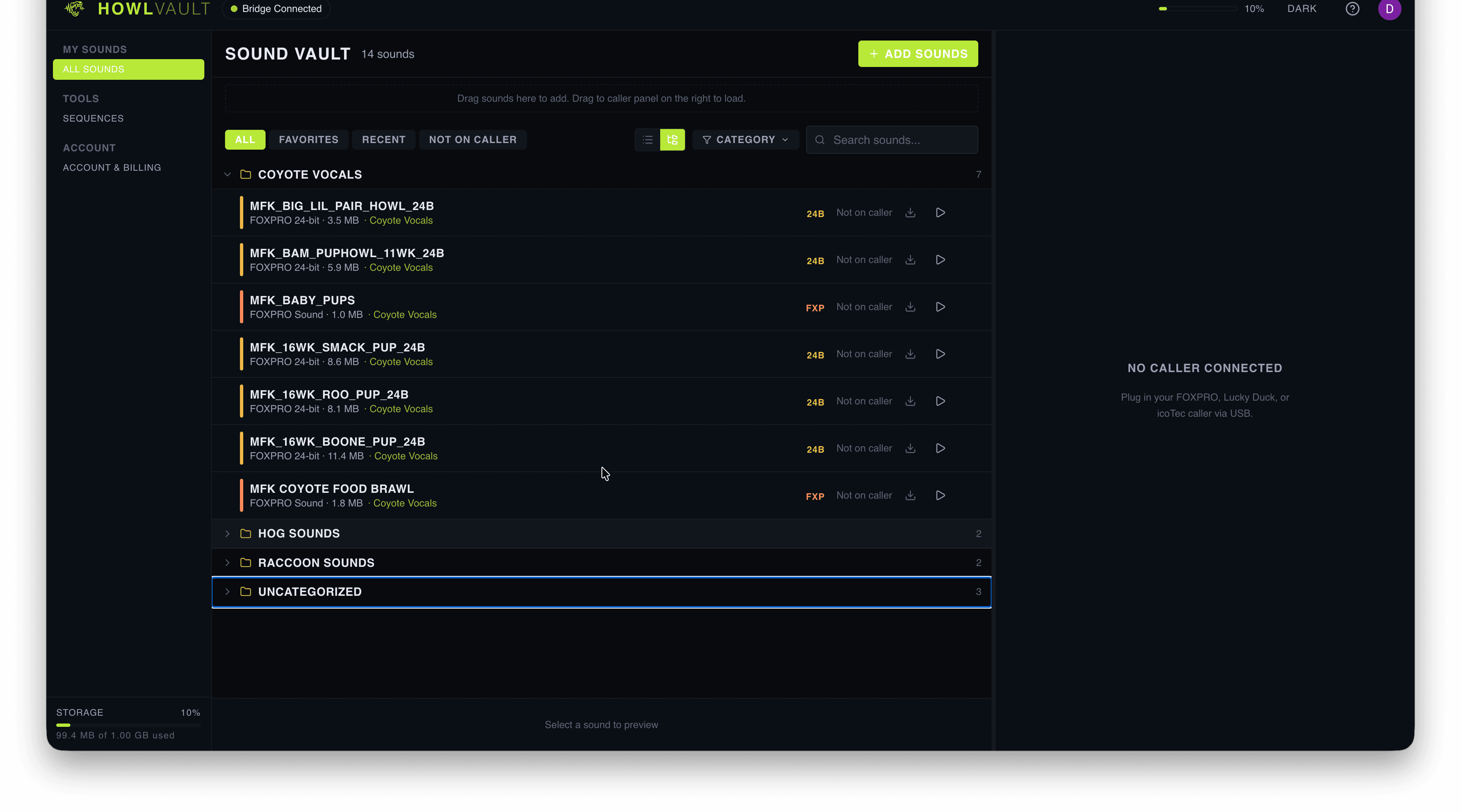This screenshot has width=1461, height=812.
Task: Click the 14 sounds count label
Action: point(387,54)
